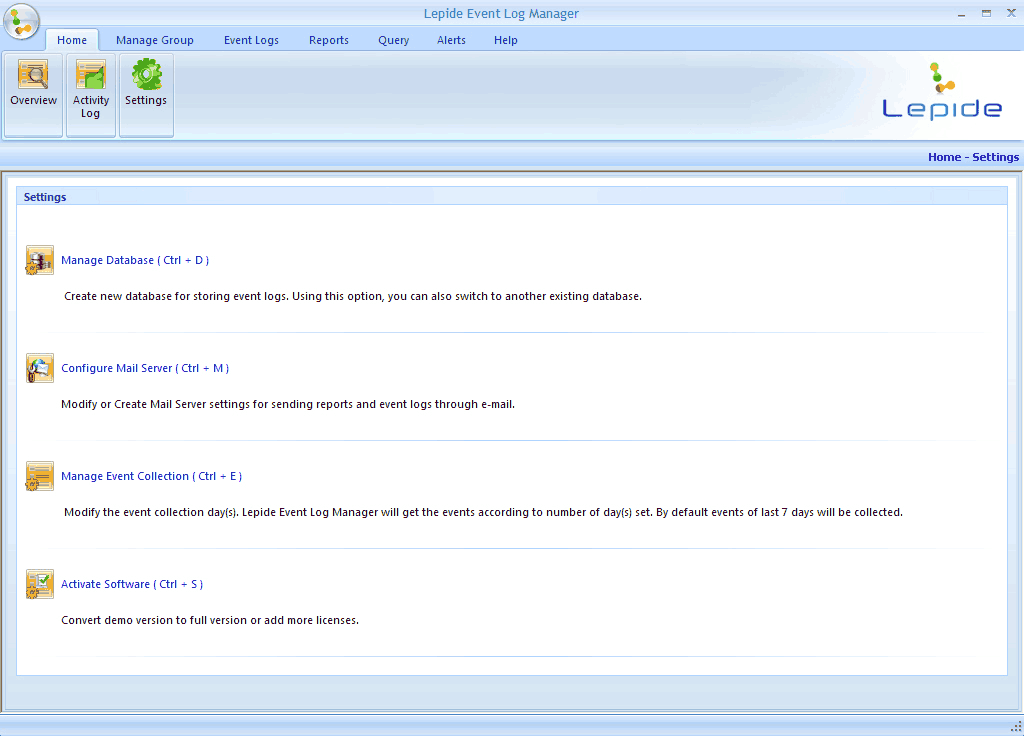Click 'Convert demo version to full version' description
The height and width of the screenshot is (736, 1024).
point(210,620)
